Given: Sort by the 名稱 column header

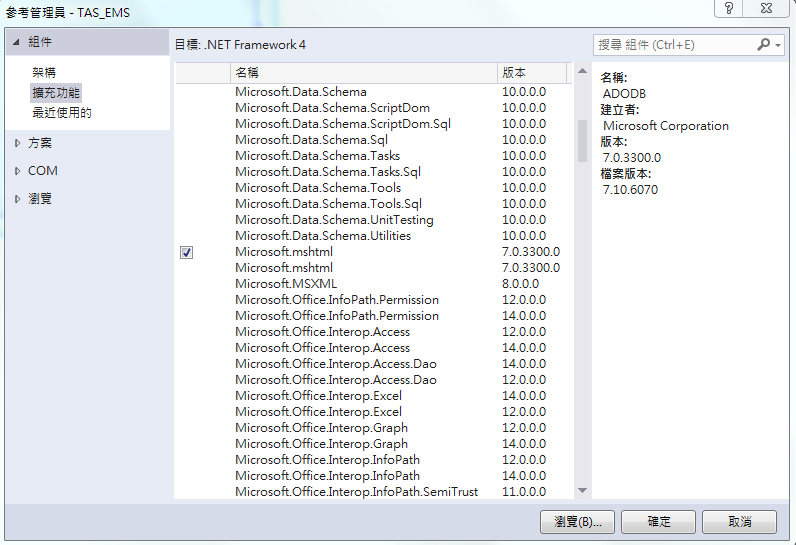Looking at the screenshot, I should point(363,73).
